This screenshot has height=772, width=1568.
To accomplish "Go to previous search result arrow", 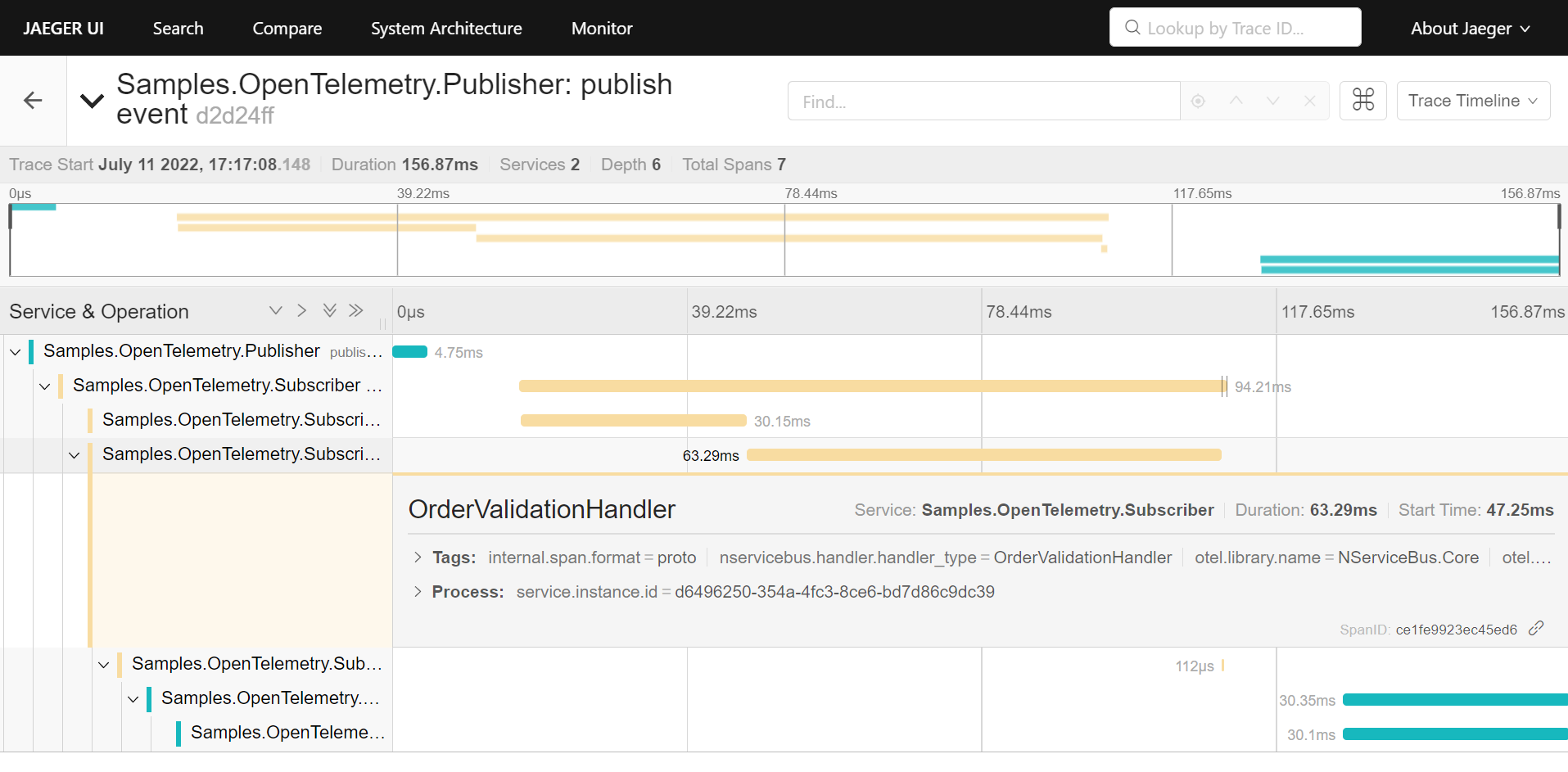I will pyautogui.click(x=1236, y=101).
